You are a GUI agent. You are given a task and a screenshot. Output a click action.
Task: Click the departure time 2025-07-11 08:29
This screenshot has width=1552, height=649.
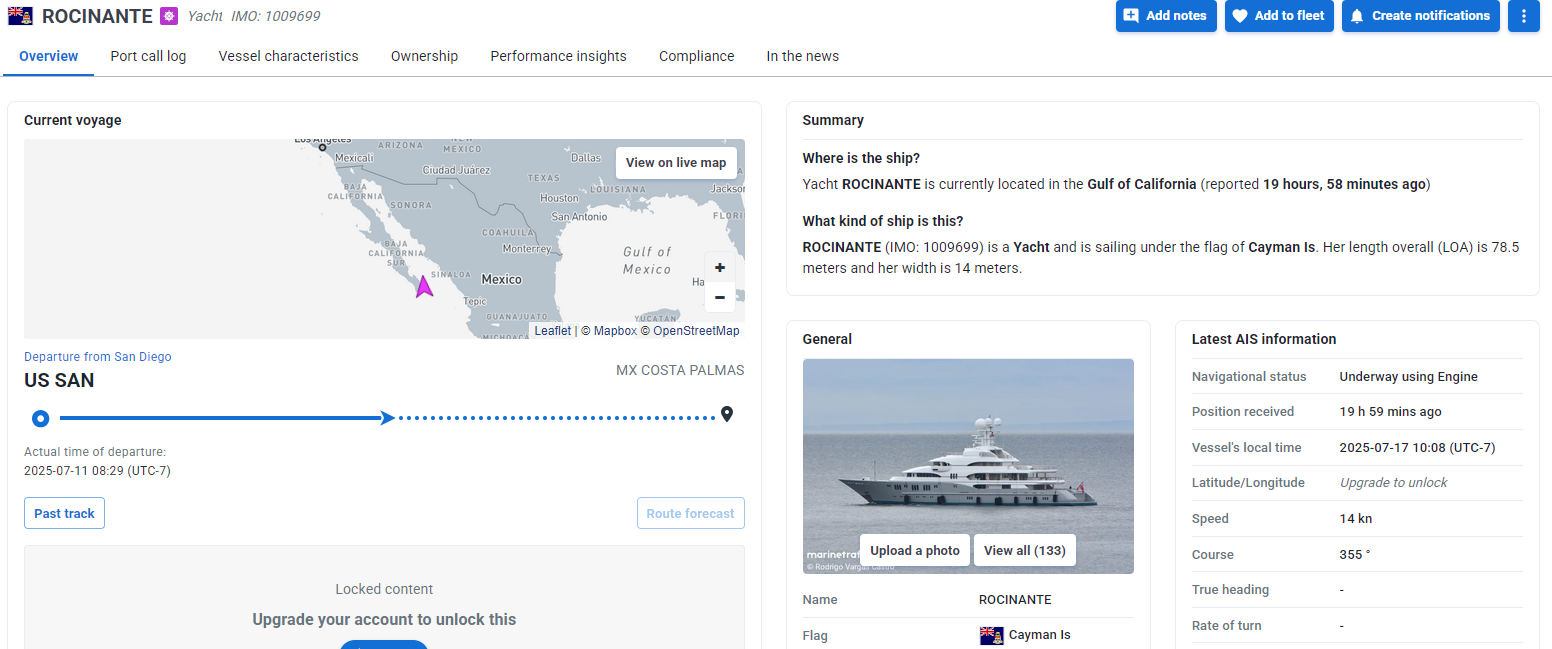[97, 471]
